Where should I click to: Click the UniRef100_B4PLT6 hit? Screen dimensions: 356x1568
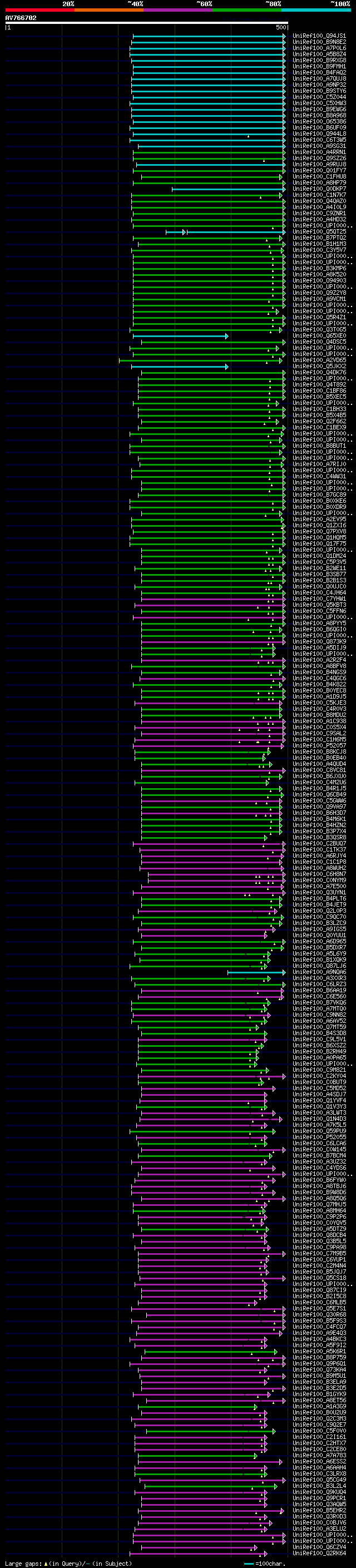click(x=319, y=898)
